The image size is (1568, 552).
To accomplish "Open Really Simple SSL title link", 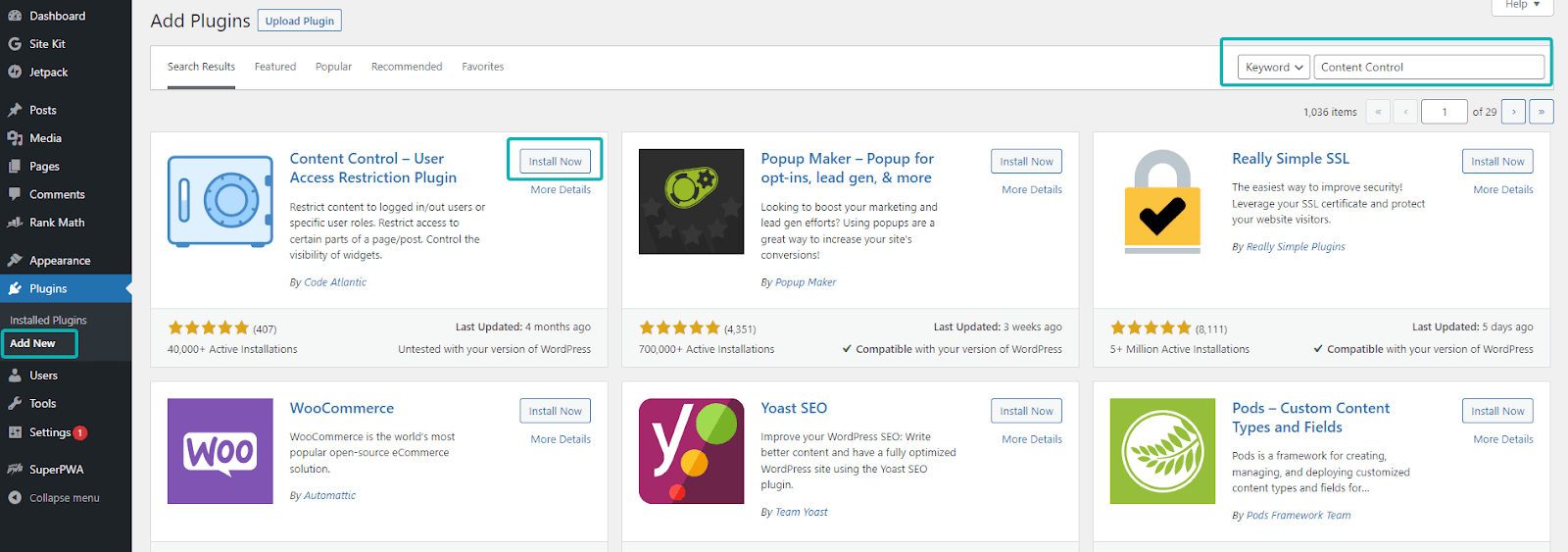I will pos(1291,159).
